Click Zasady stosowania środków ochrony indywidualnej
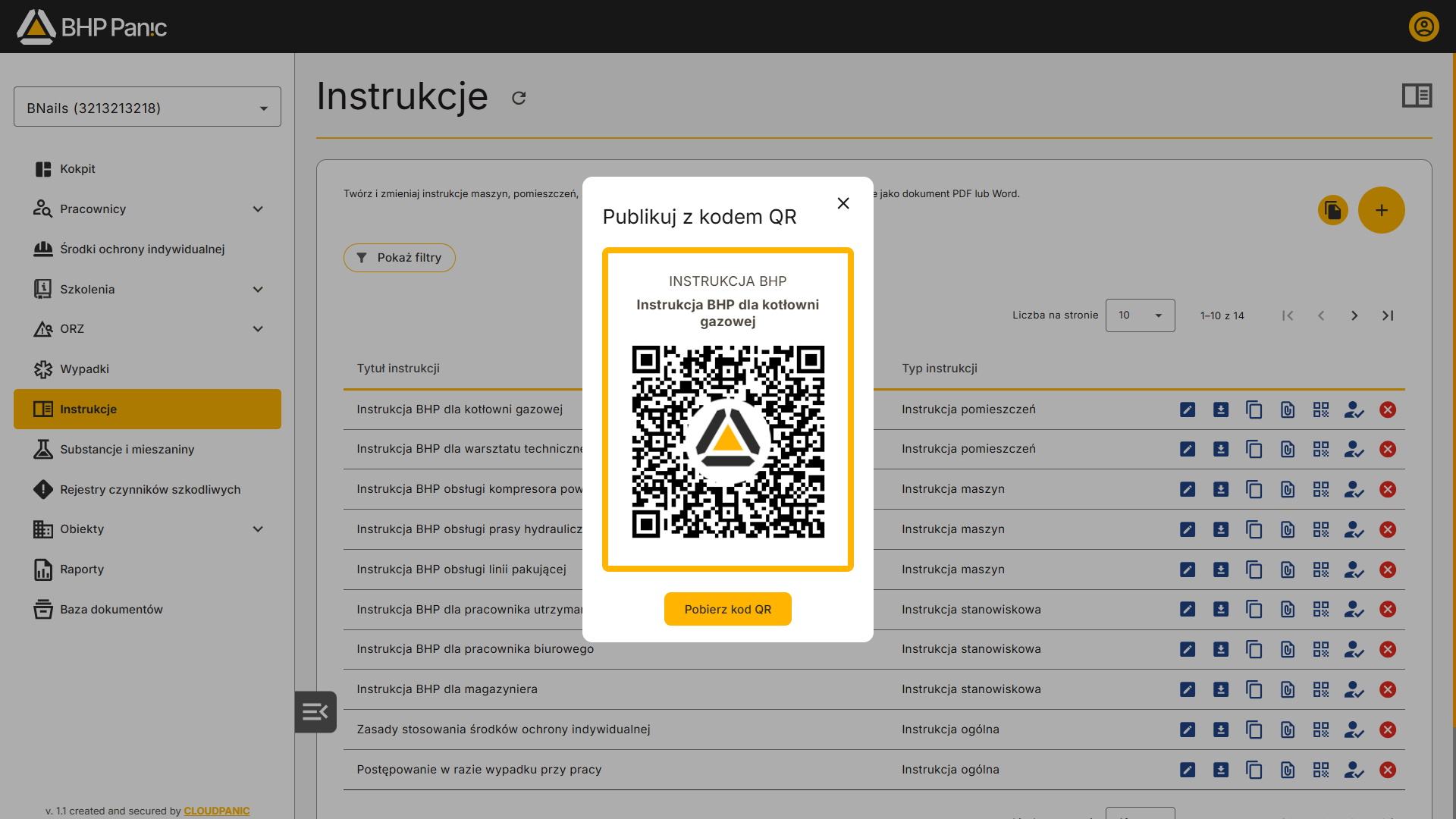Screen dimensions: 1456x819 pyautogui.click(x=504, y=730)
